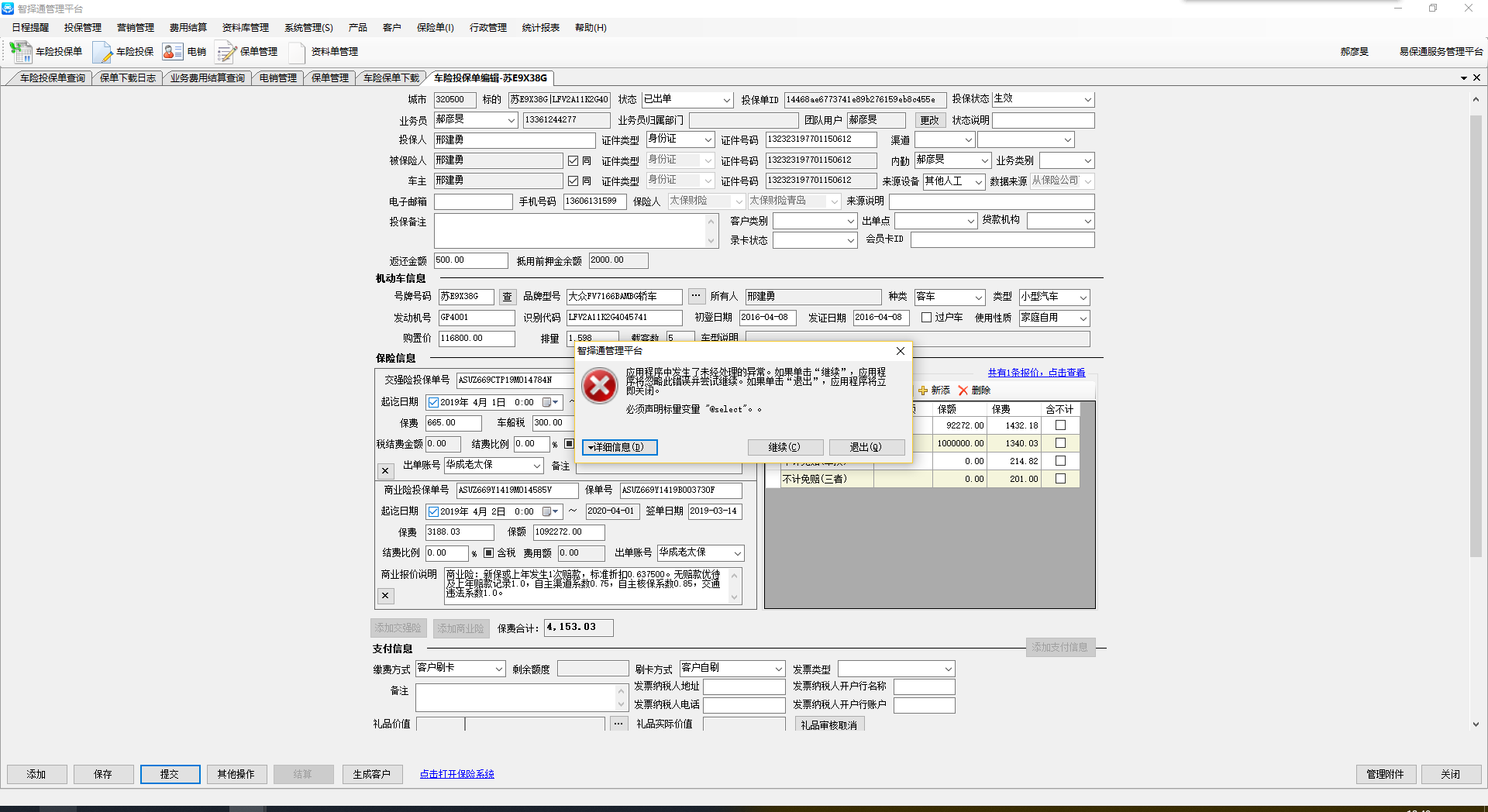Image resolution: width=1488 pixels, height=812 pixels.
Task: Click the 新添 plus icon
Action: pyautogui.click(x=923, y=391)
